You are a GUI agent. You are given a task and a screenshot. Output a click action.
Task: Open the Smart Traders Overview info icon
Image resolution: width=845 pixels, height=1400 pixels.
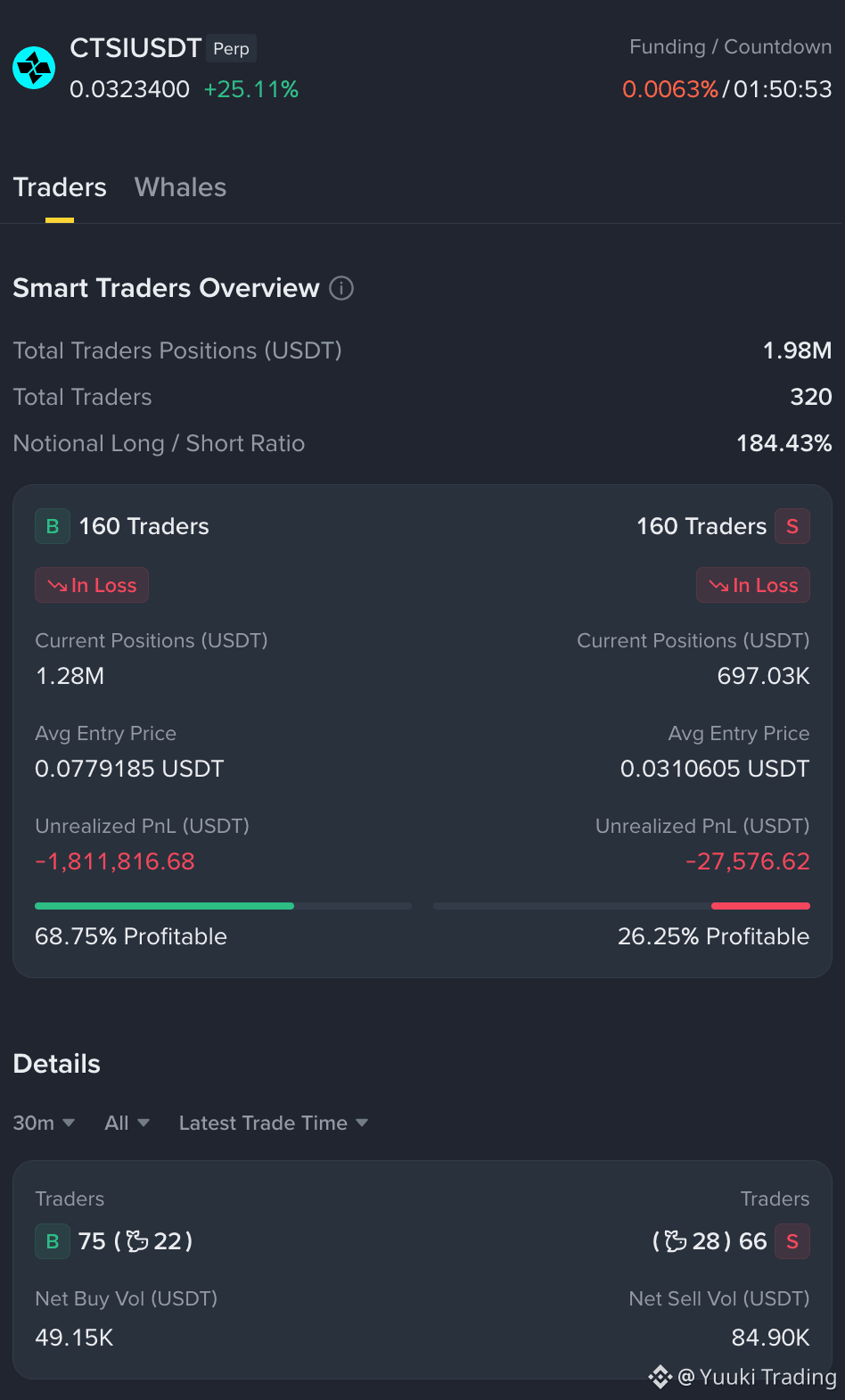pos(341,288)
